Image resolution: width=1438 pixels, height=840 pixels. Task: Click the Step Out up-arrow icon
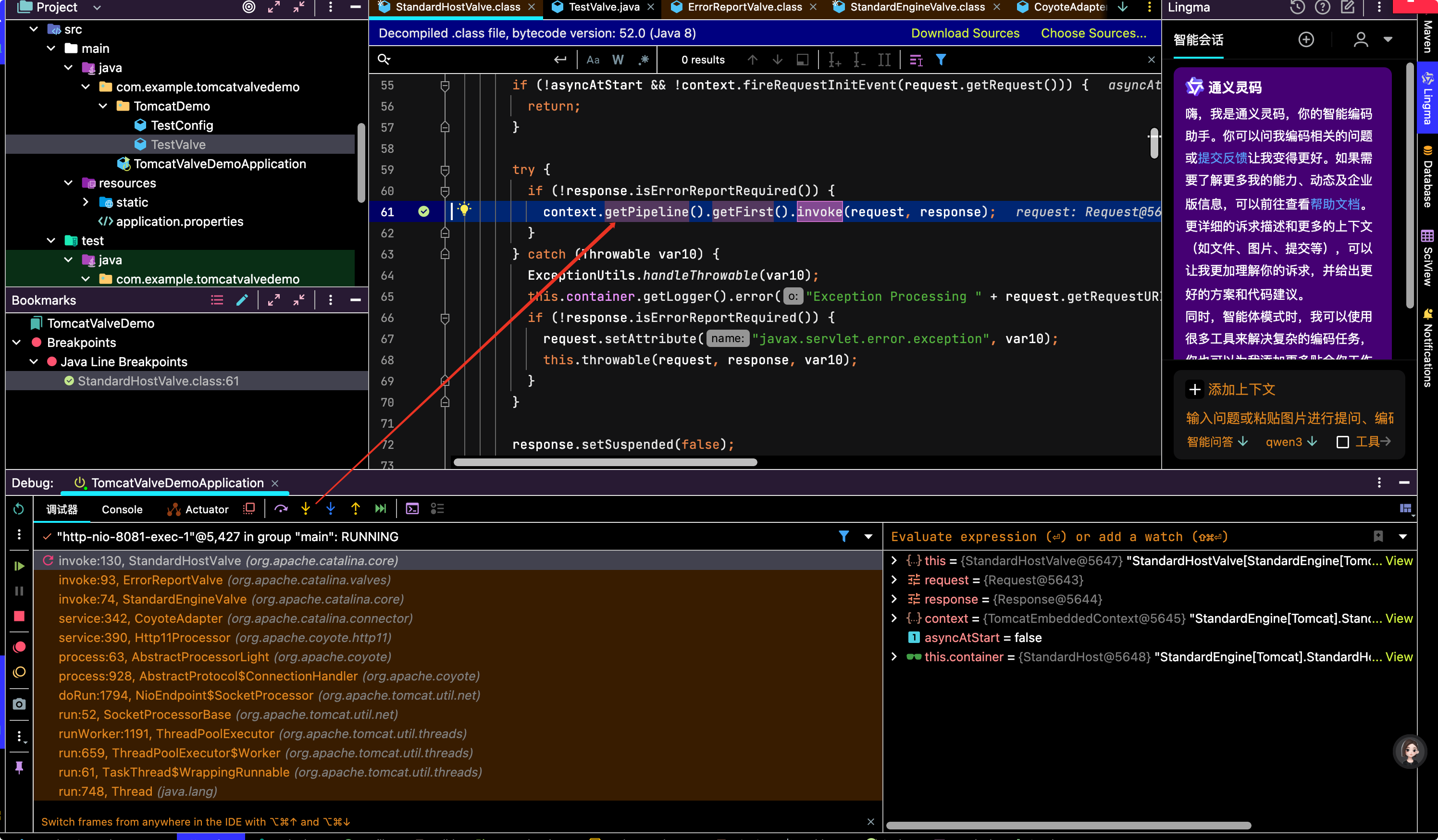pos(356,509)
